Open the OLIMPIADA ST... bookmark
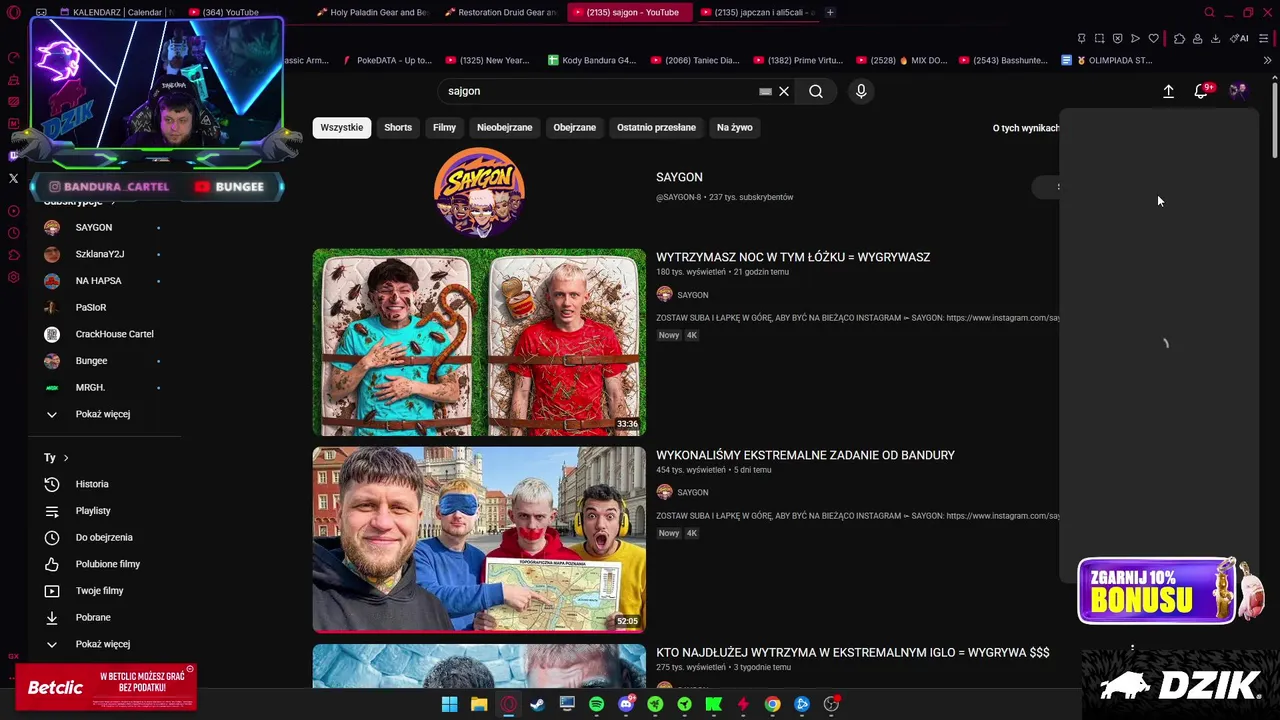 [x=1107, y=60]
